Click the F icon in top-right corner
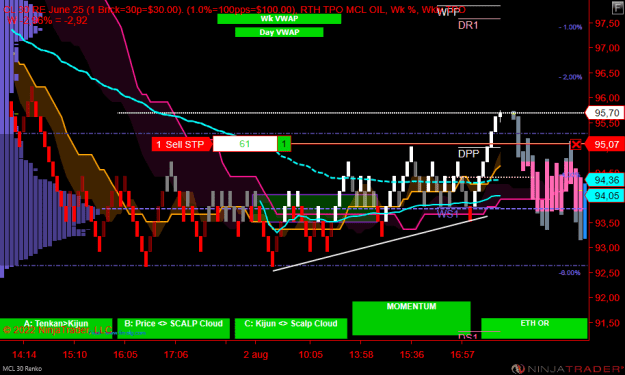The image size is (625, 375). pyautogui.click(x=618, y=8)
